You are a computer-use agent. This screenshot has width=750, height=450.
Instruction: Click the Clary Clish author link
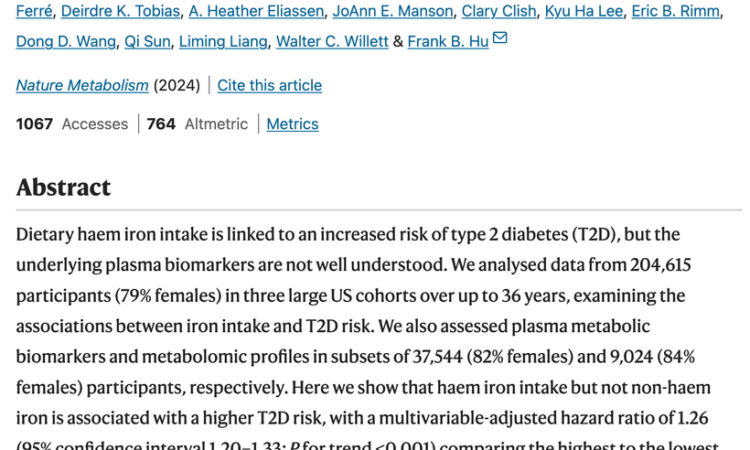(499, 11)
